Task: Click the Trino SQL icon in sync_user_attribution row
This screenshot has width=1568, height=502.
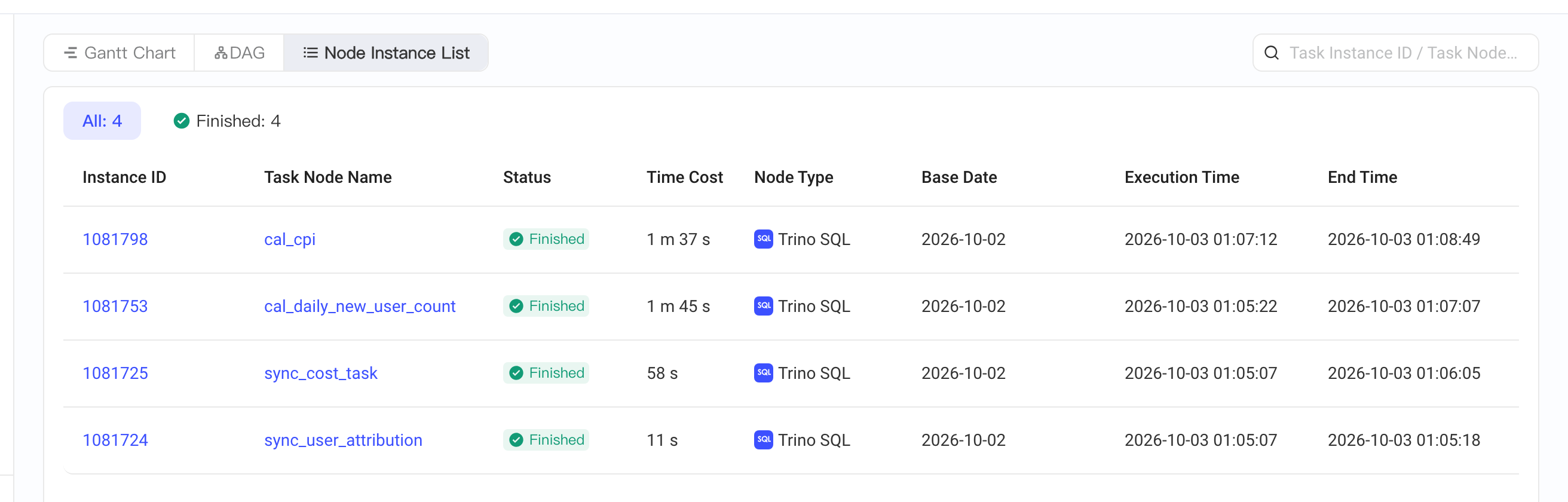Action: pos(763,440)
